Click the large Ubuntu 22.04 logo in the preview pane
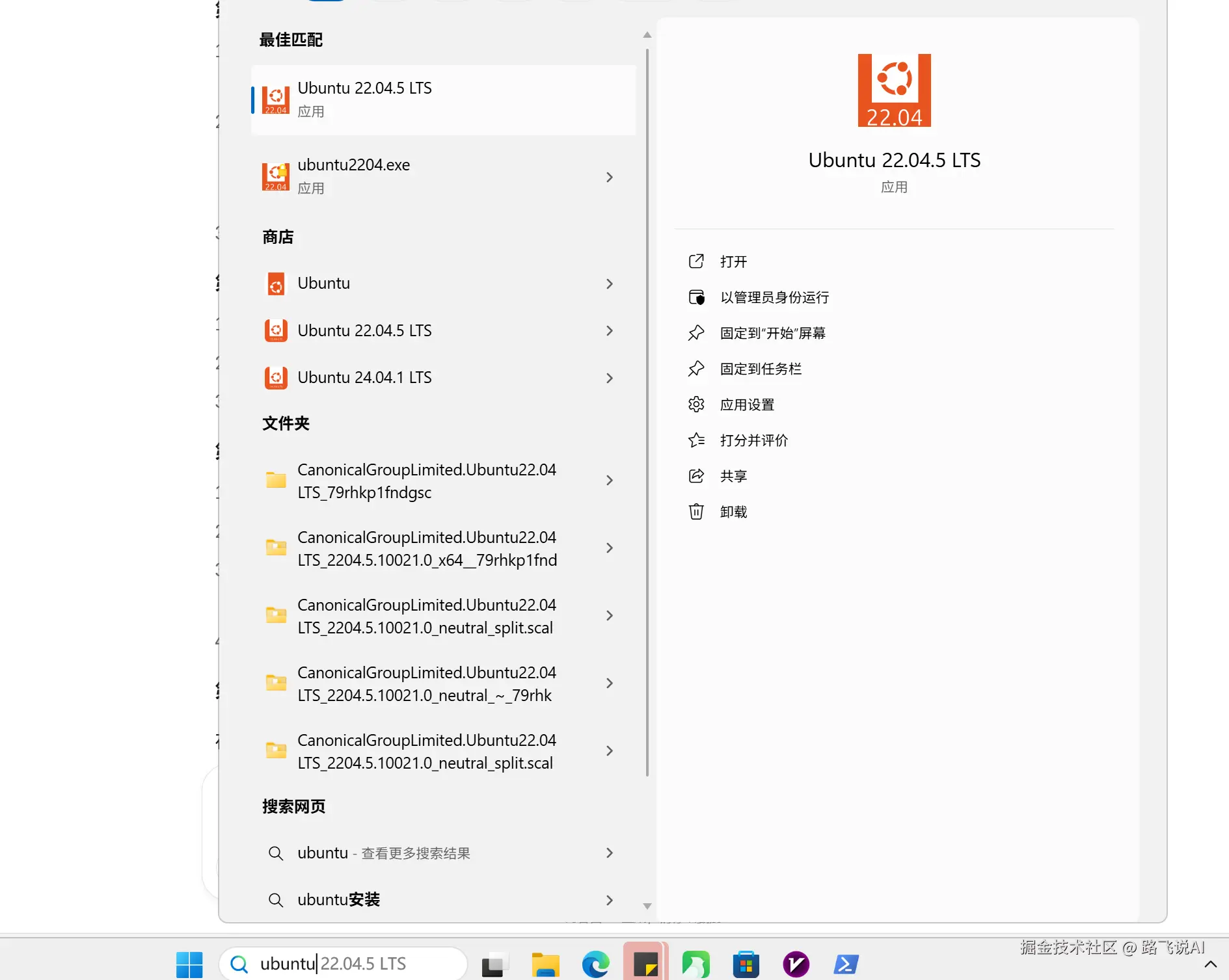Image resolution: width=1229 pixels, height=980 pixels. pos(894,90)
